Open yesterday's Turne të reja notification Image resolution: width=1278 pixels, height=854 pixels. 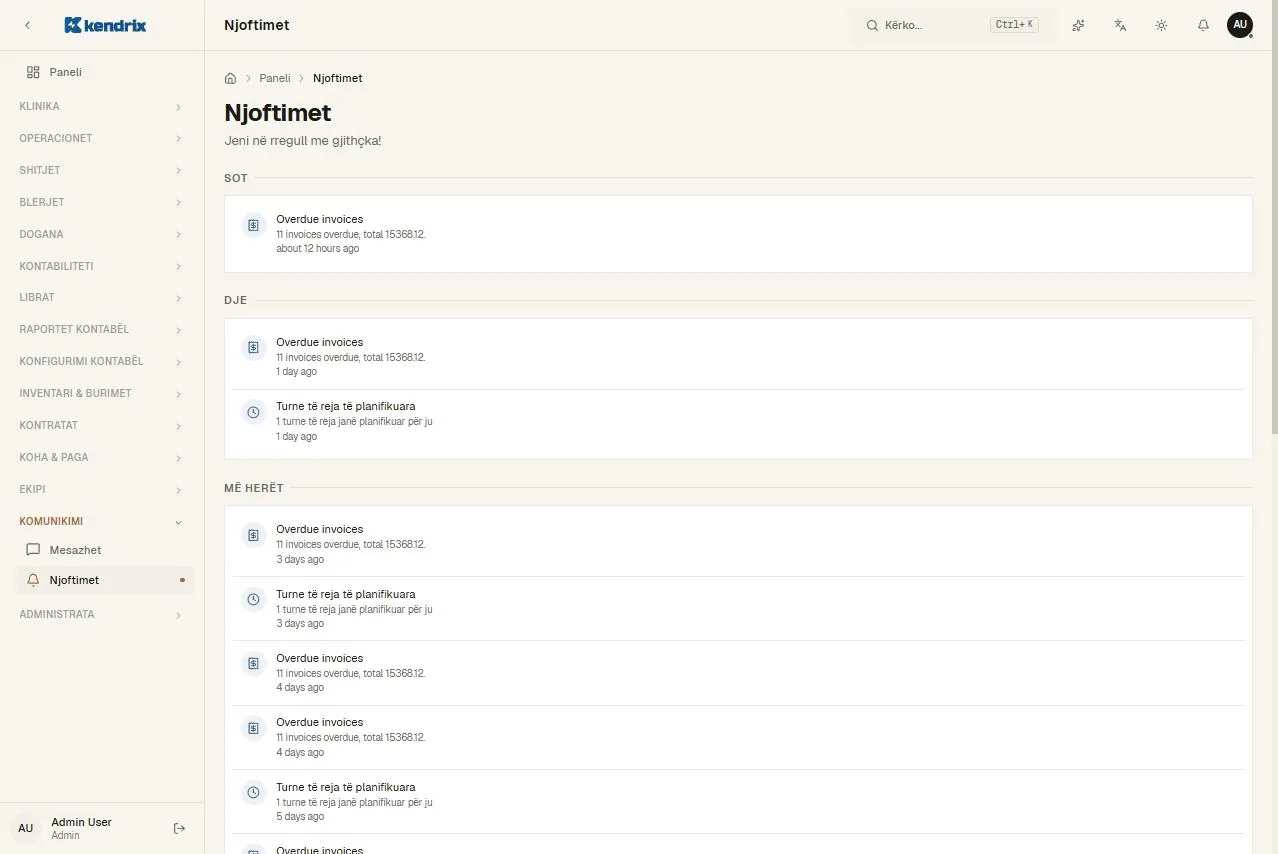point(738,421)
